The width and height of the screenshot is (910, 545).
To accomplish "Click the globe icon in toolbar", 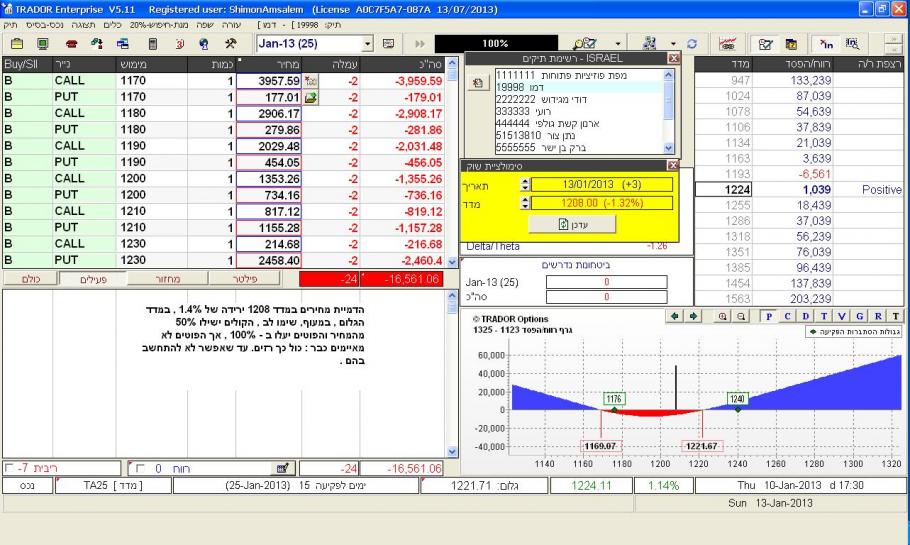I will coord(204,45).
